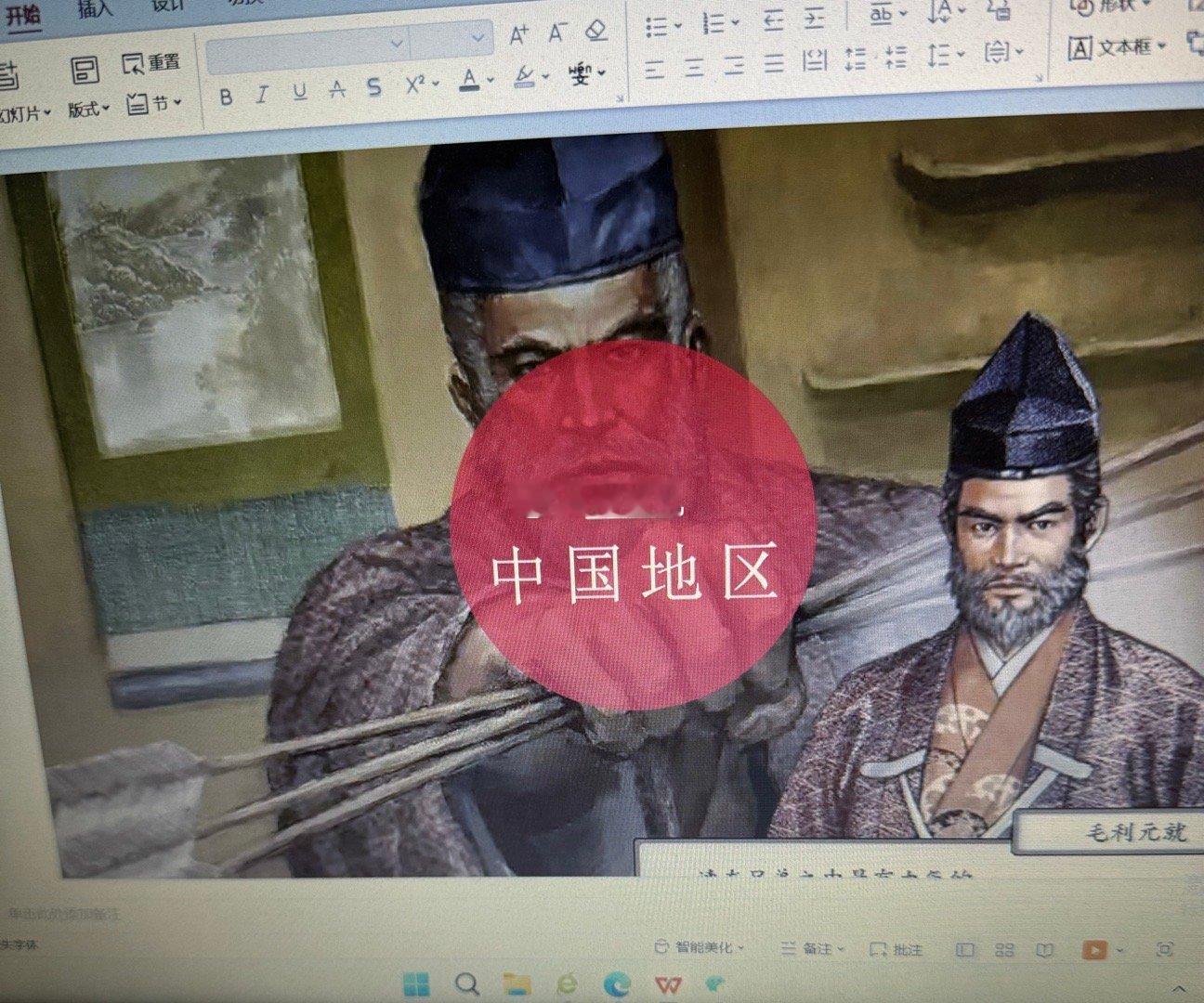
Task: Increase indent level
Action: tap(813, 19)
